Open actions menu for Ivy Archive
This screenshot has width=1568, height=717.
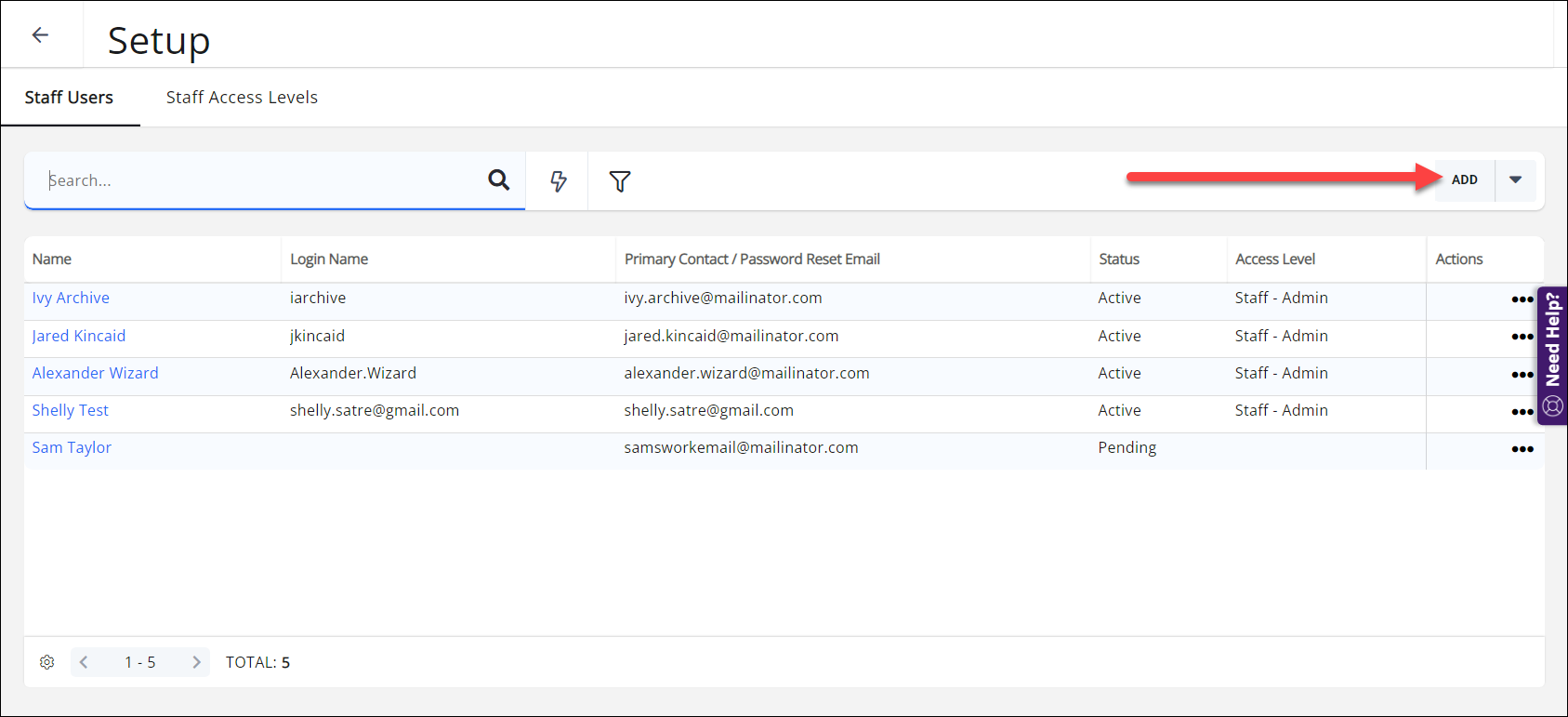point(1522,299)
